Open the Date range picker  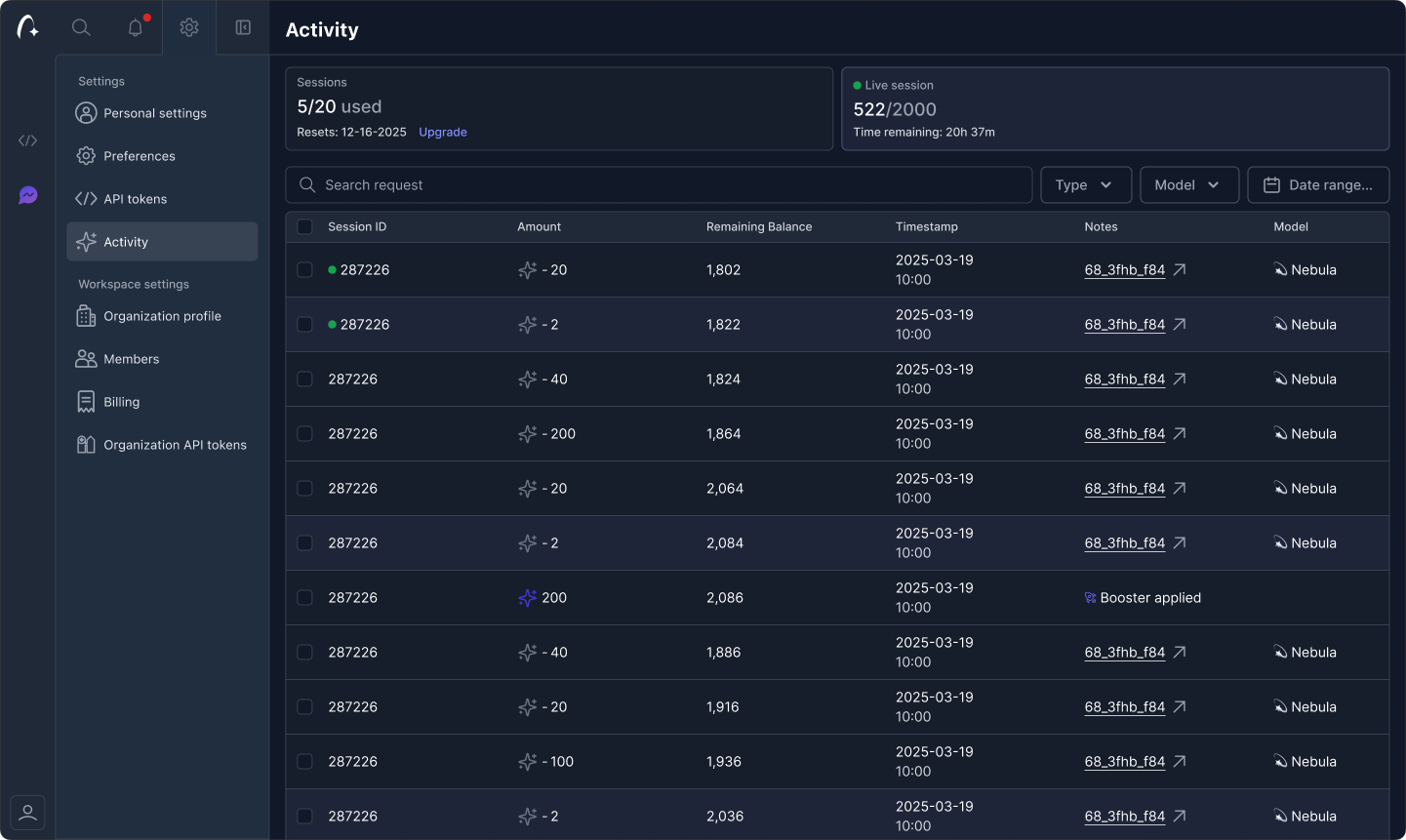coord(1318,184)
